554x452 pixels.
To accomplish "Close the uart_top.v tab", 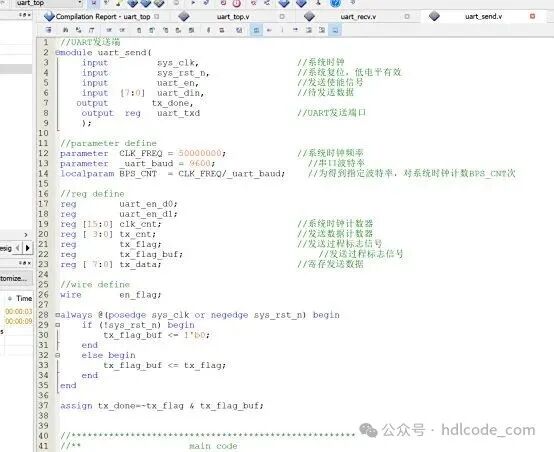I will click(x=282, y=16).
